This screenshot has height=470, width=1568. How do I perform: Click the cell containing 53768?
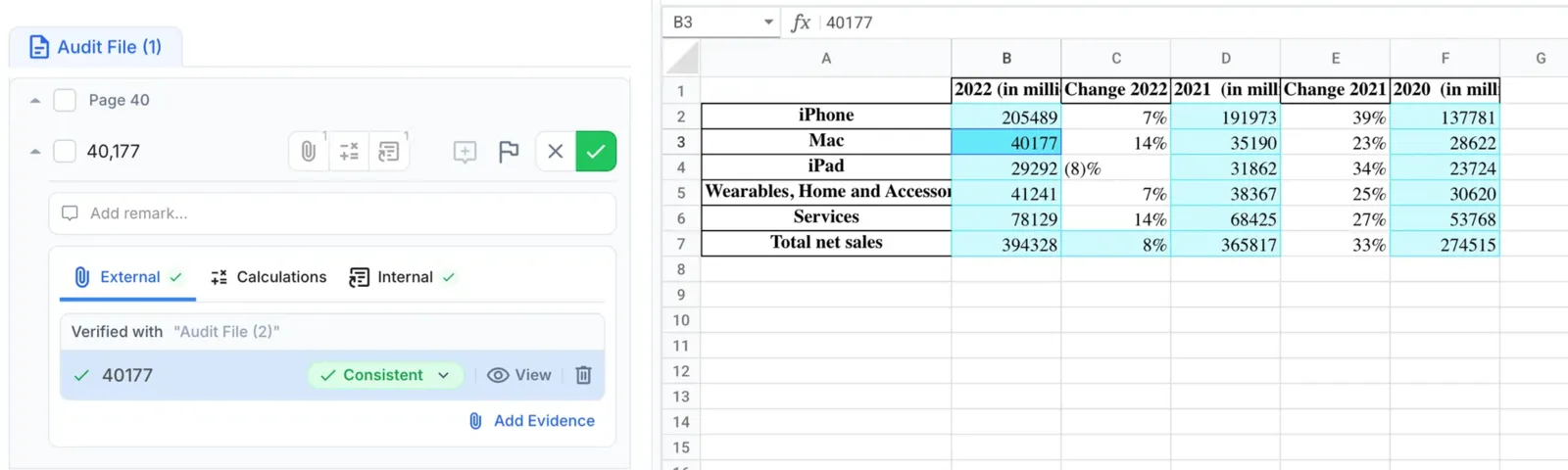click(1445, 218)
